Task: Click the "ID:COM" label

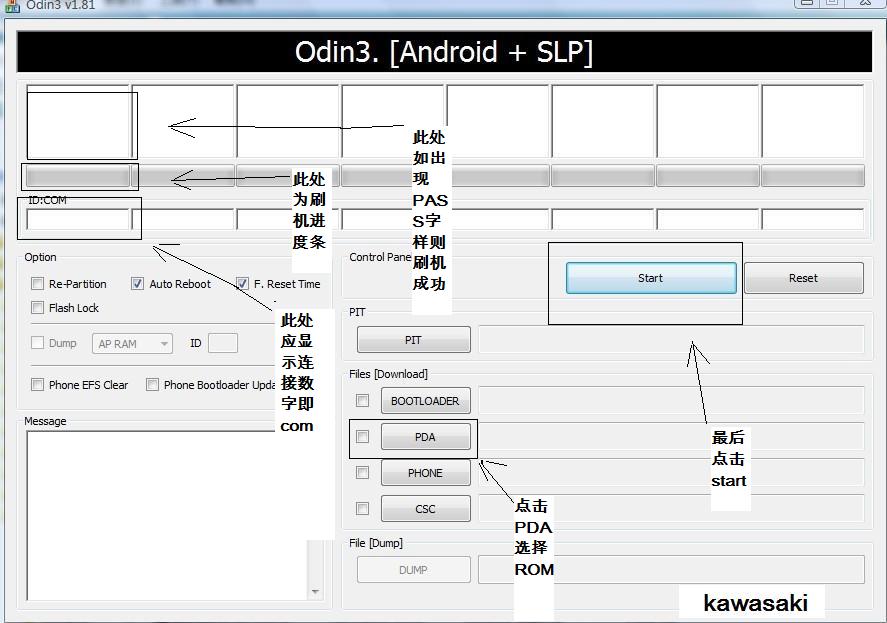Action: click(48, 200)
